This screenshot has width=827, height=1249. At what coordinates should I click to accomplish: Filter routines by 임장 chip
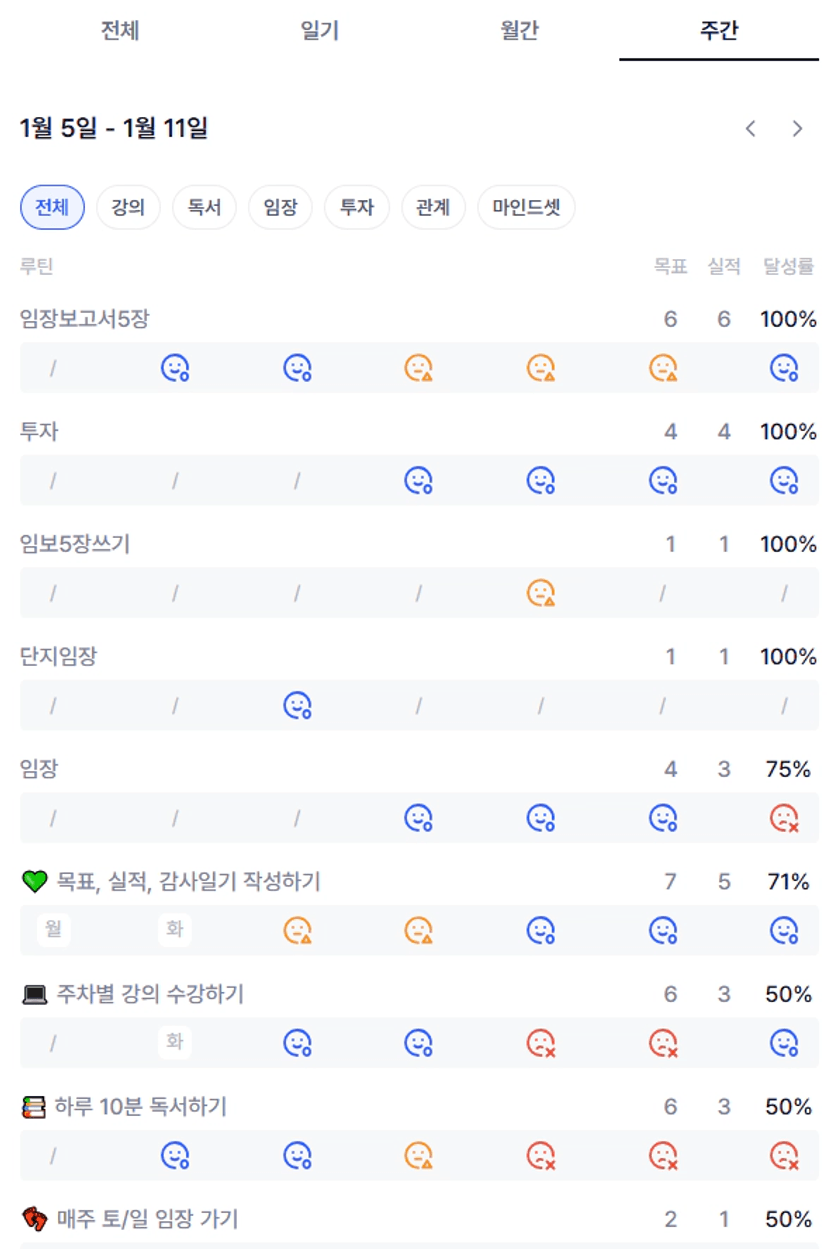pos(280,208)
